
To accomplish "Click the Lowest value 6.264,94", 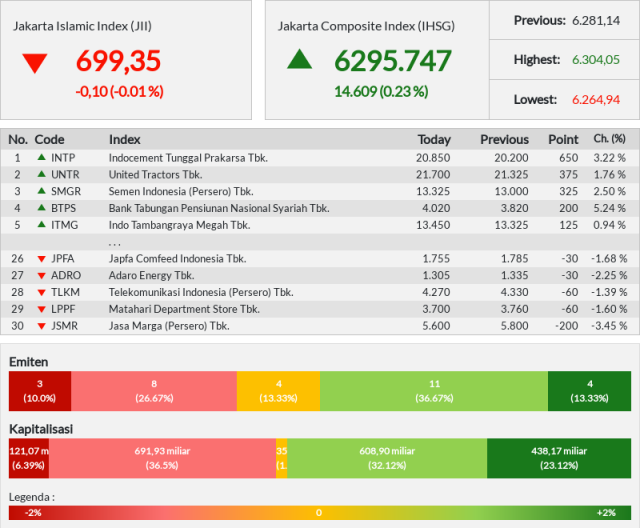I will pyautogui.click(x=596, y=100).
